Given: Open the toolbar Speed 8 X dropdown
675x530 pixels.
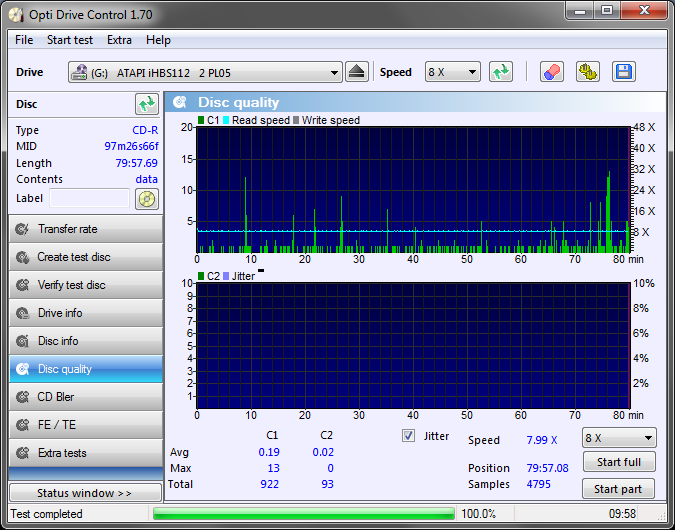Looking at the screenshot, I should (x=452, y=72).
